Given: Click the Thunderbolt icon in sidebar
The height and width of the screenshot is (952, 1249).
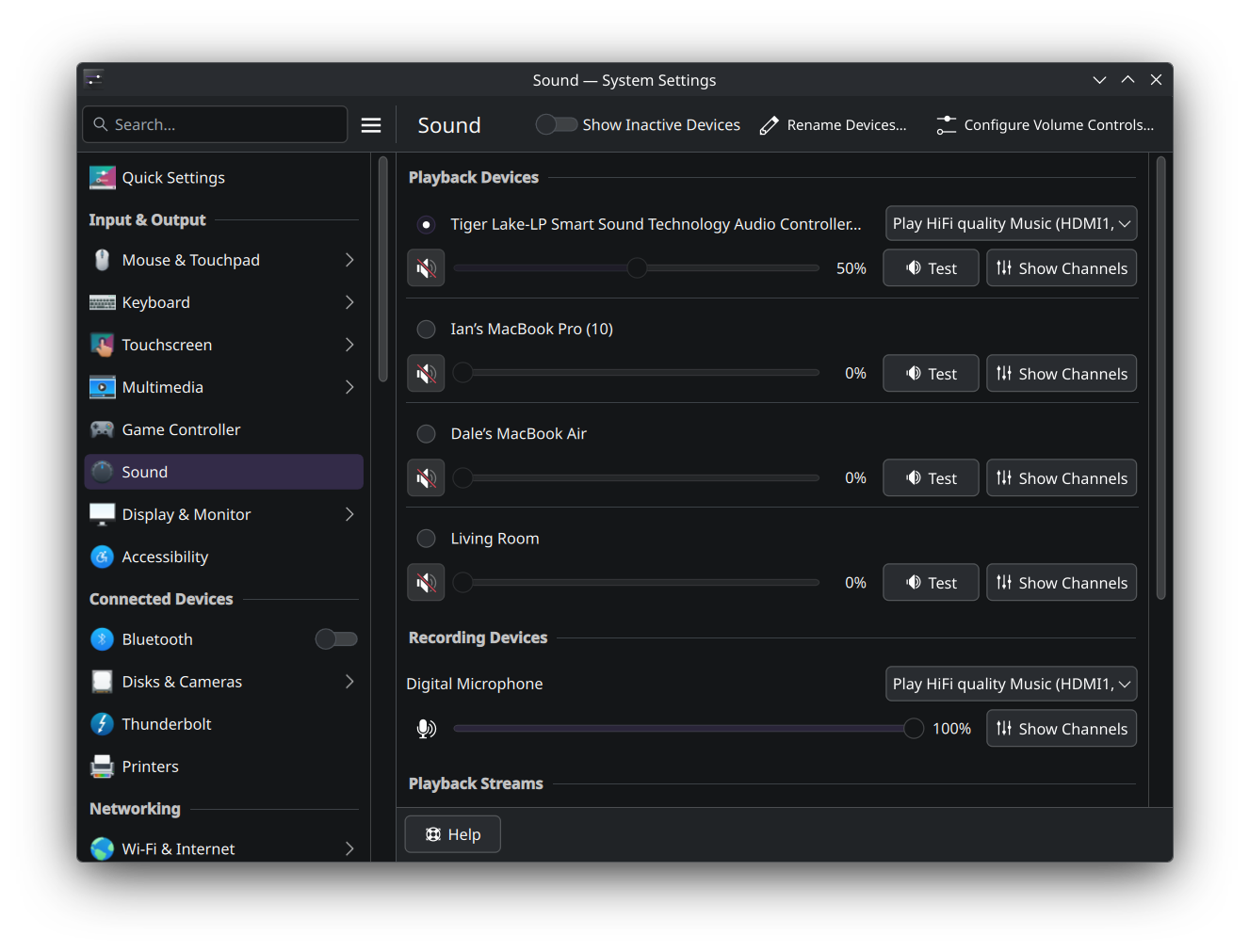Looking at the screenshot, I should 102,724.
